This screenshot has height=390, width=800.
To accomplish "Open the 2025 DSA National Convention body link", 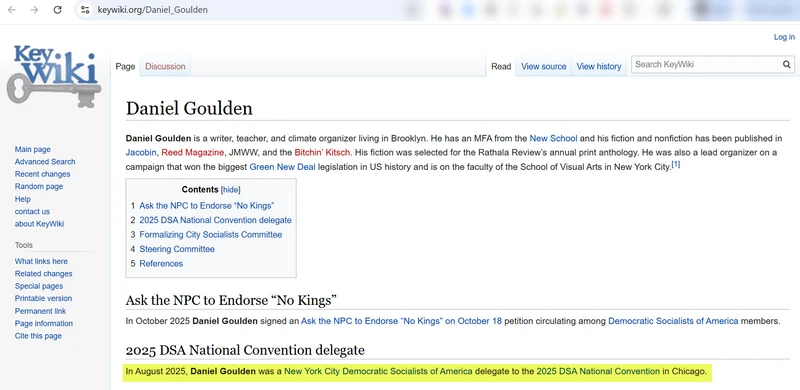I will [x=598, y=372].
